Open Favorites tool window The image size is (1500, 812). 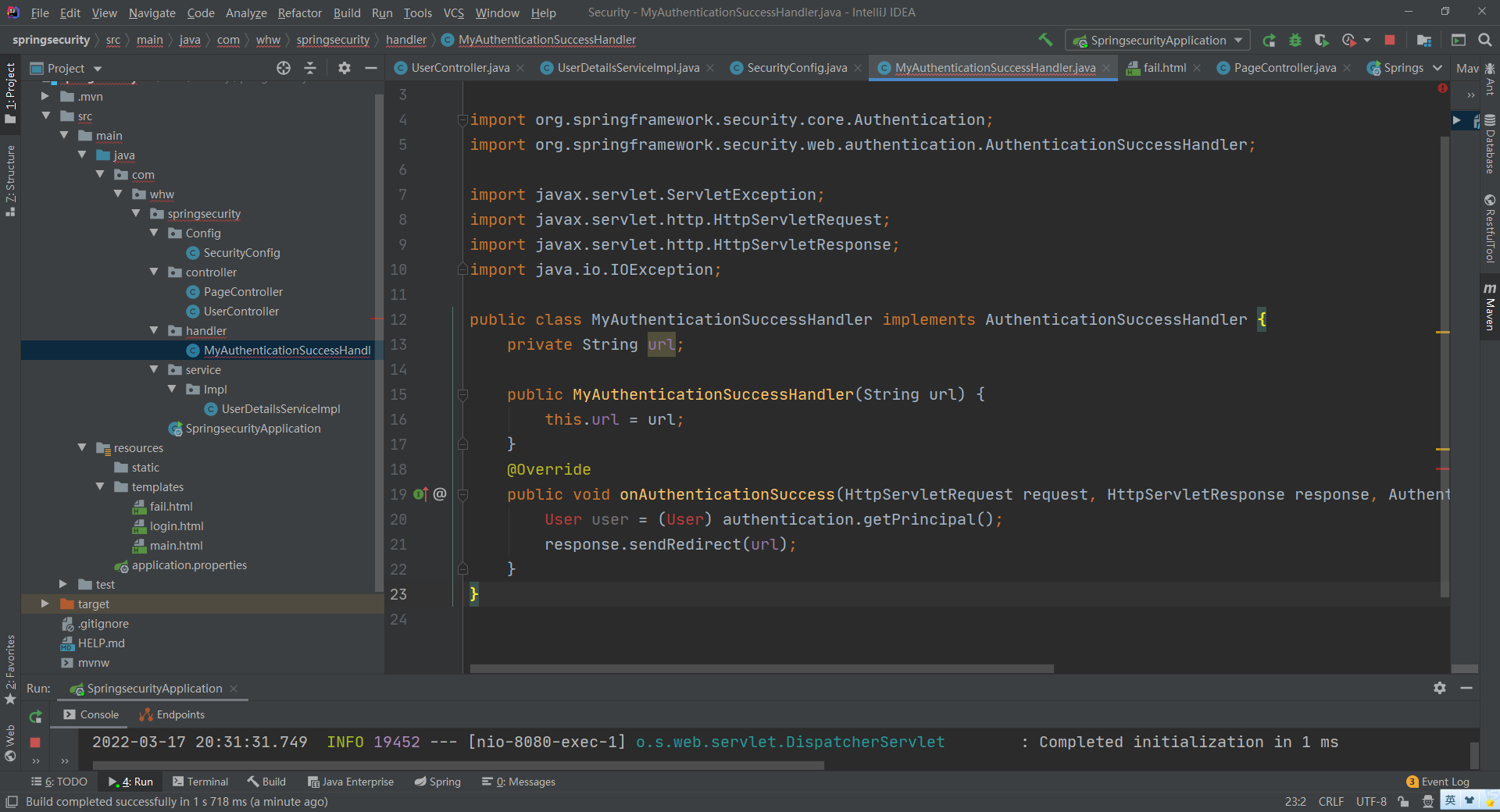tap(10, 669)
